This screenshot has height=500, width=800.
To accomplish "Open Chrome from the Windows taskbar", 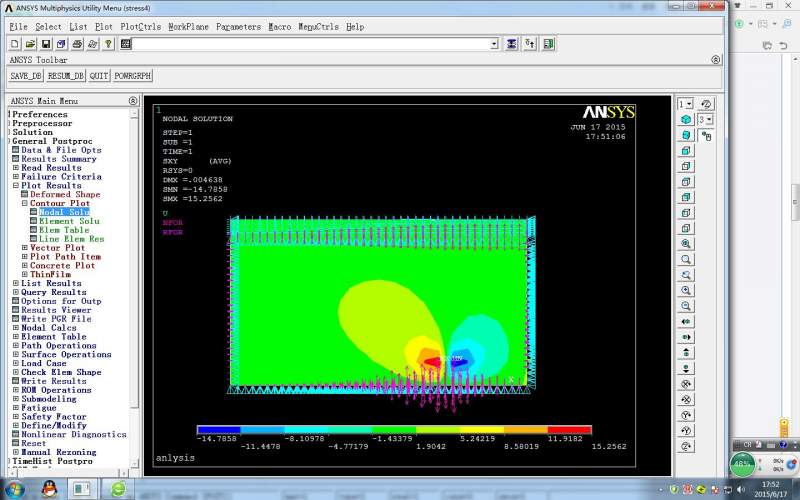I will pos(117,489).
